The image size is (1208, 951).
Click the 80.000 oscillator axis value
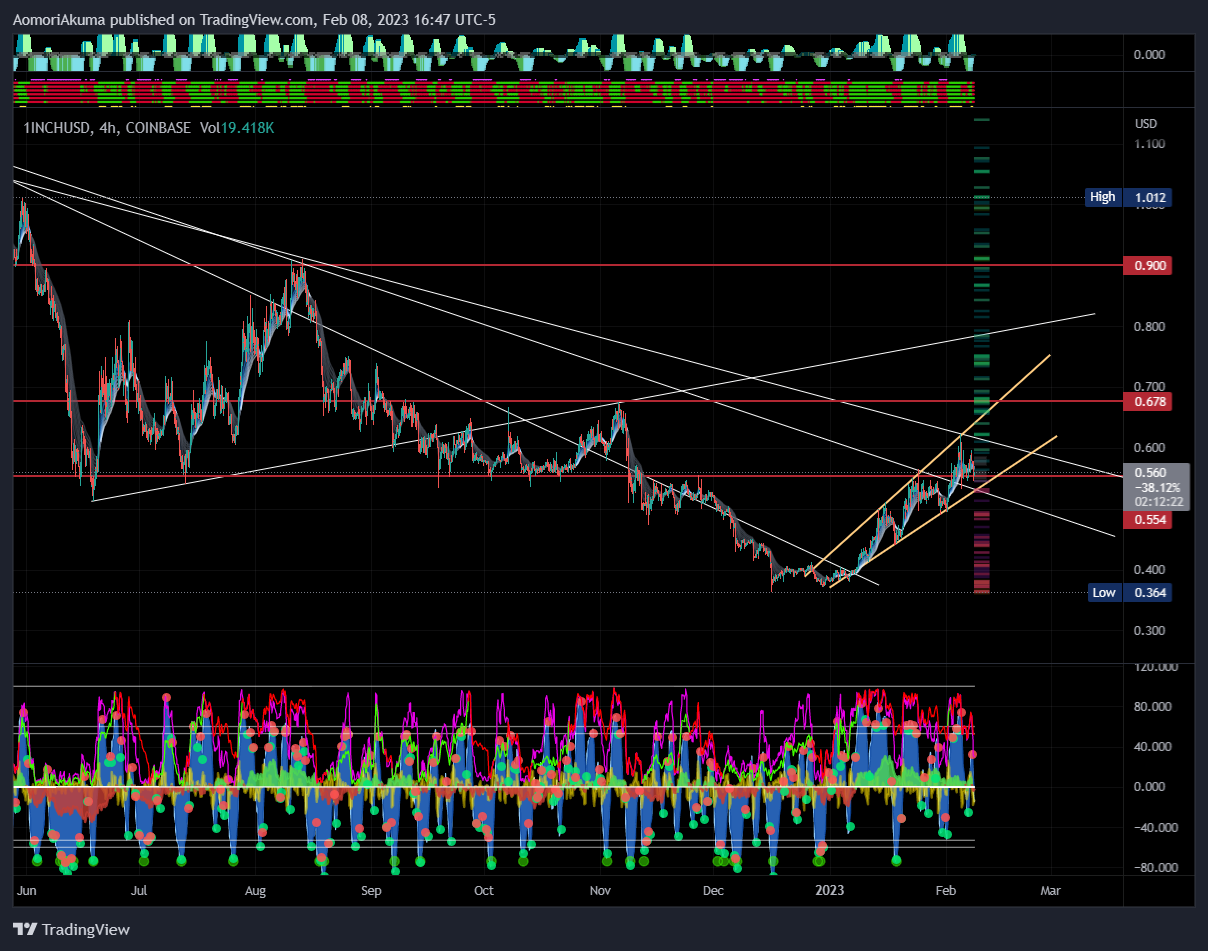[x=1153, y=706]
